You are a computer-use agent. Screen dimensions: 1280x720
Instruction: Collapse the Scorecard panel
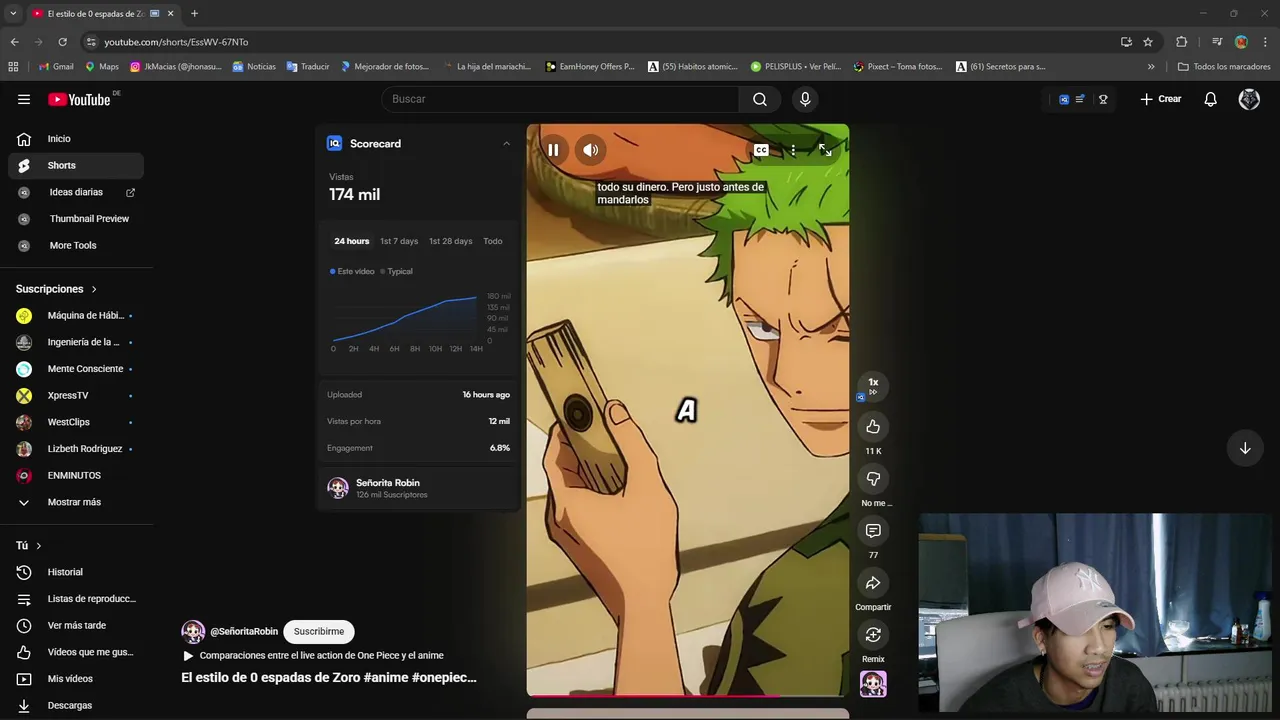pyautogui.click(x=506, y=144)
